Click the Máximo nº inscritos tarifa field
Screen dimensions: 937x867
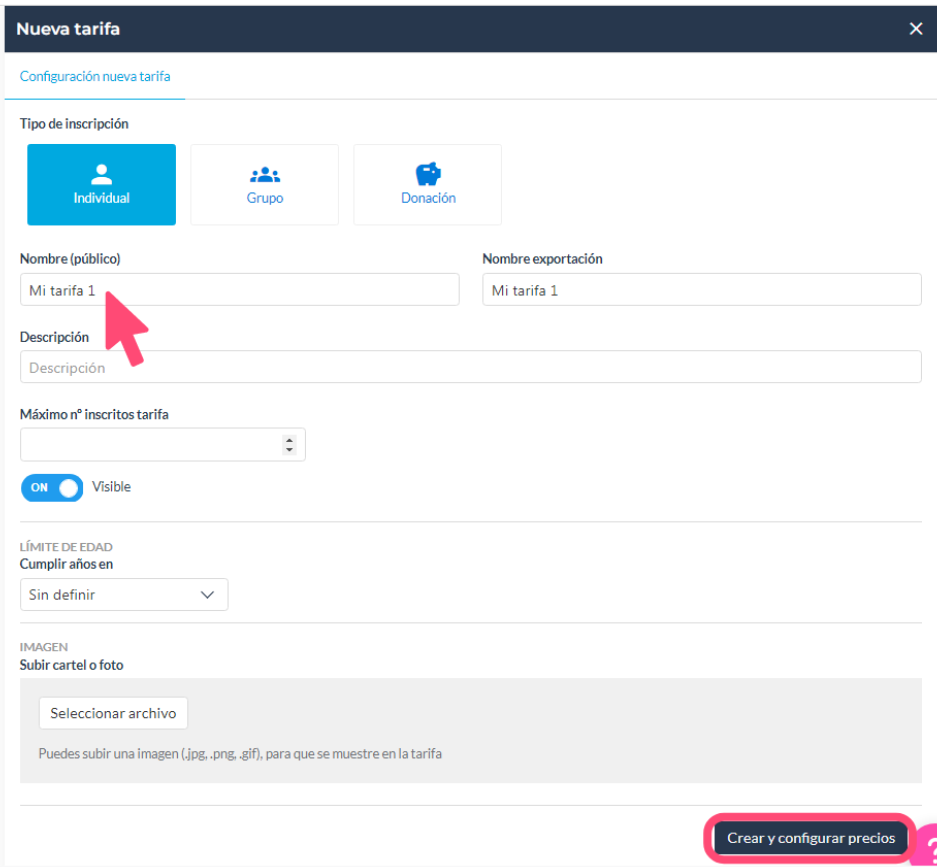point(163,445)
